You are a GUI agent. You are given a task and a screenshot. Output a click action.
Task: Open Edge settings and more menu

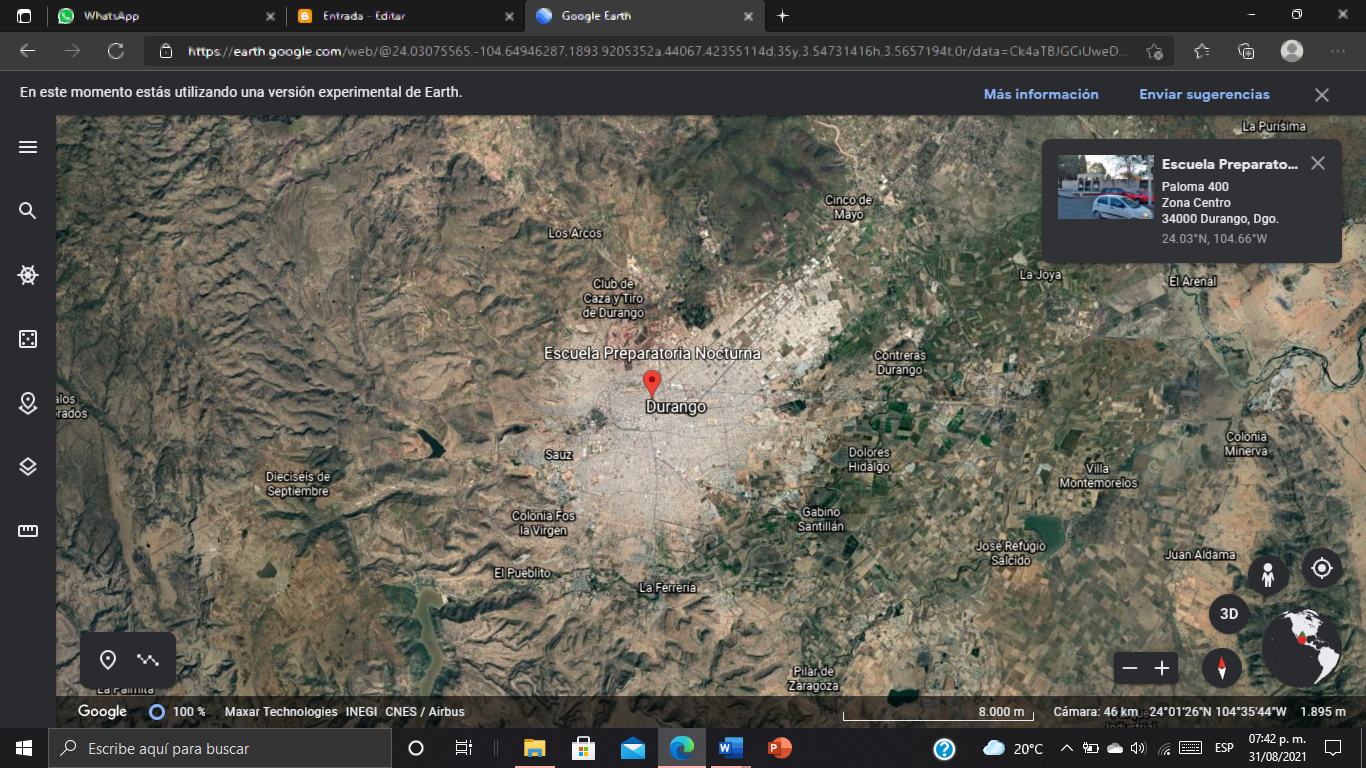(1338, 51)
